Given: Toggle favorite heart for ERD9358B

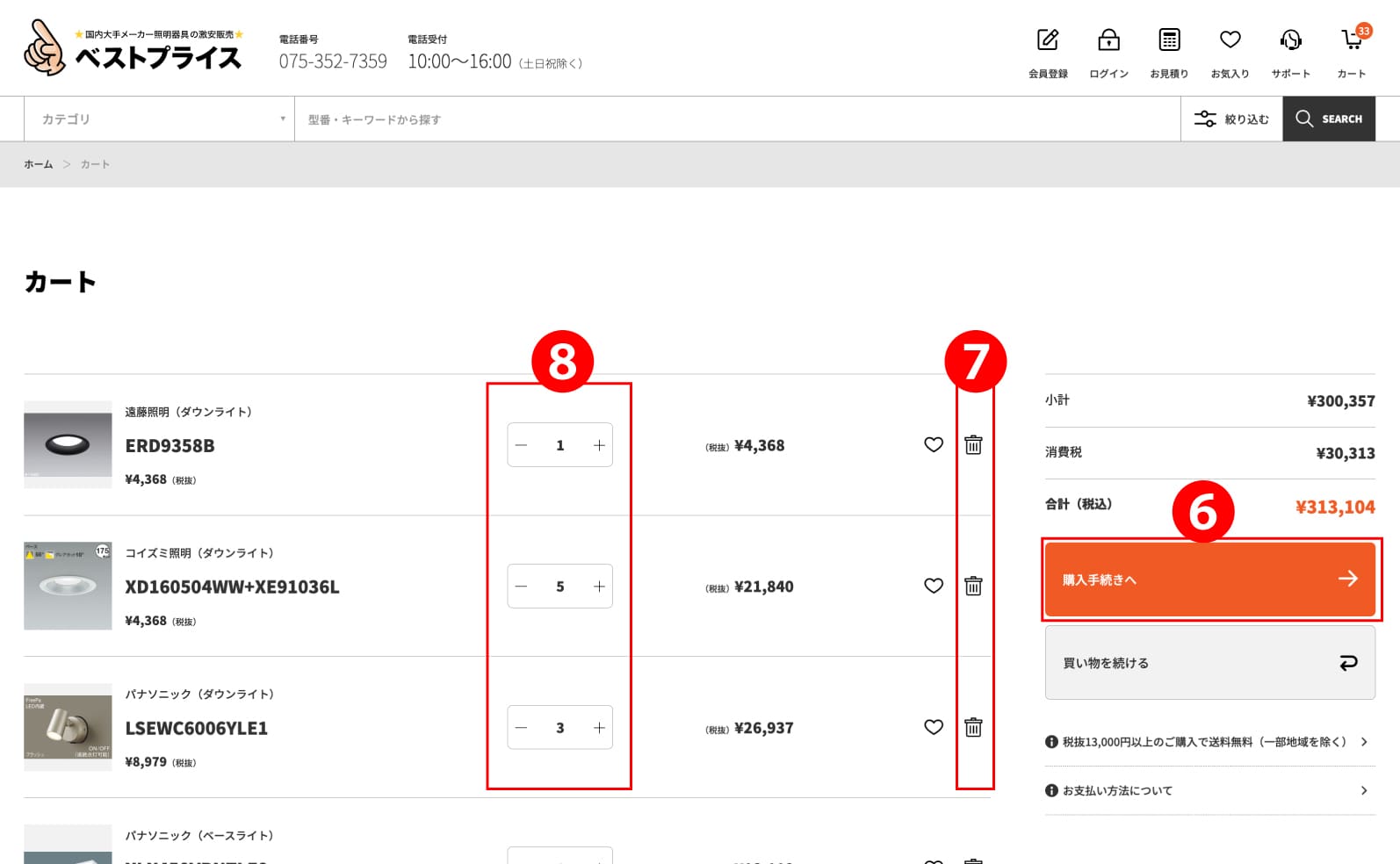Looking at the screenshot, I should [x=934, y=445].
